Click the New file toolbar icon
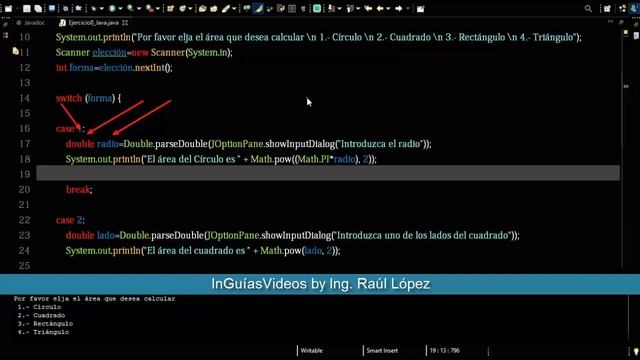Viewport: 640px width, 360px height. tap(8, 8)
